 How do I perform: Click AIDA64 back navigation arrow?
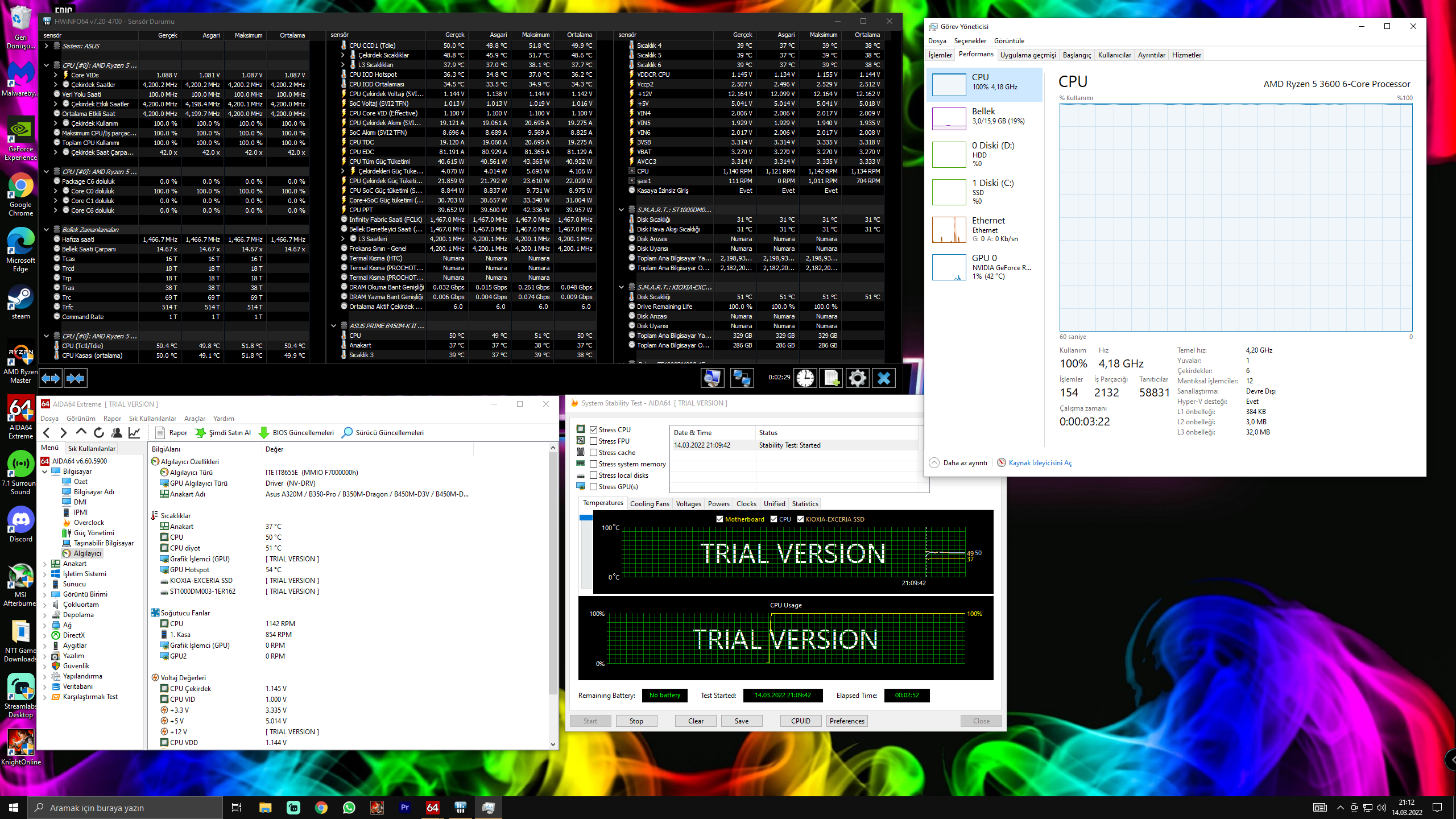point(47,433)
